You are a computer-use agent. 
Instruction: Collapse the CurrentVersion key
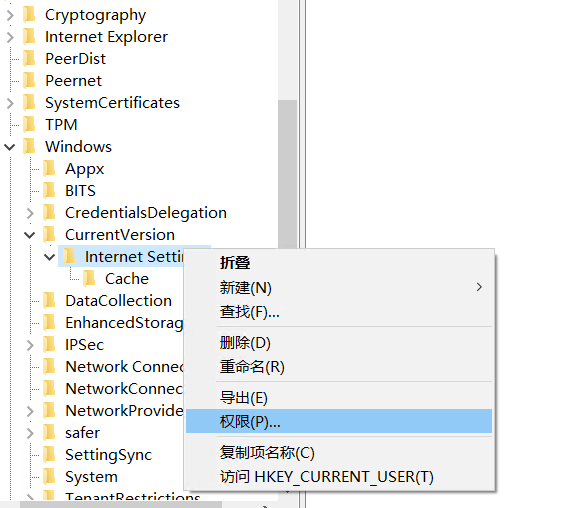tap(30, 235)
